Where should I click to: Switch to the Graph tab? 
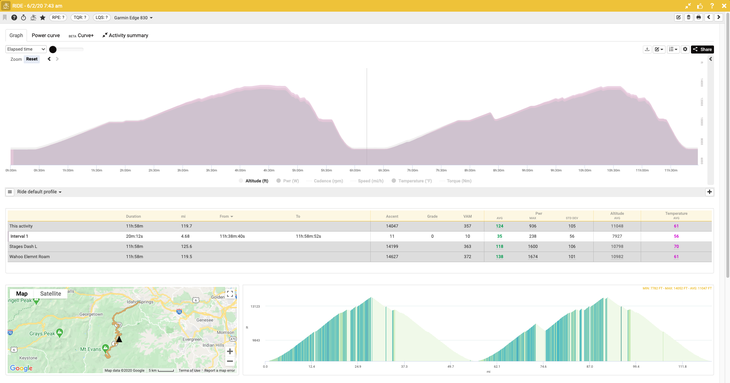[16, 35]
